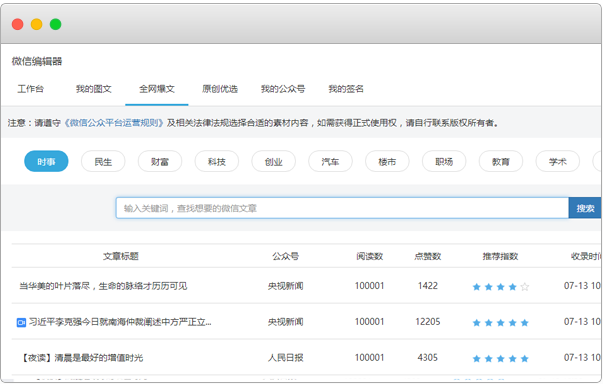
Task: Open article 习近平李克强今日就南海仲裁阐述中方严正立
Action: tap(120, 322)
